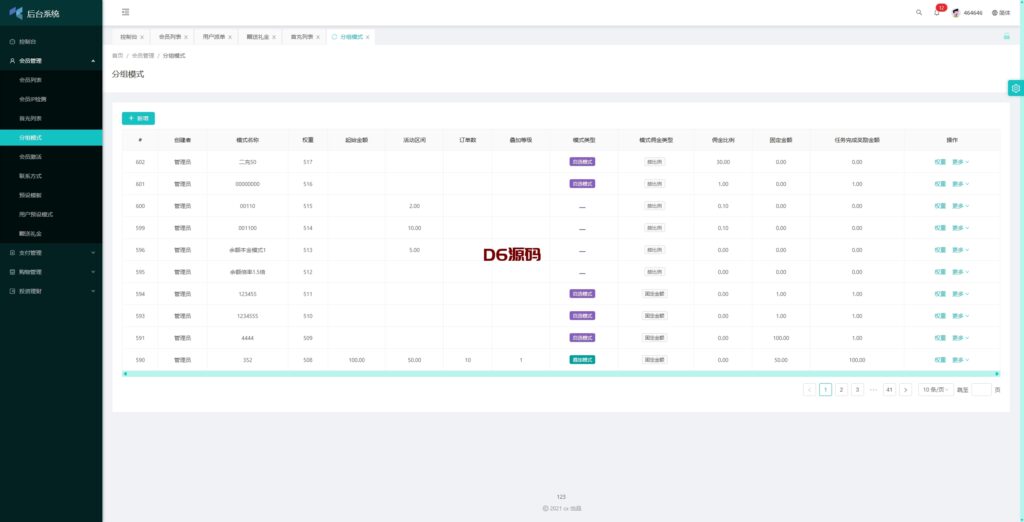Open 更多 dropdown for row 594
Screen dimensions: 1024x522
(960, 294)
